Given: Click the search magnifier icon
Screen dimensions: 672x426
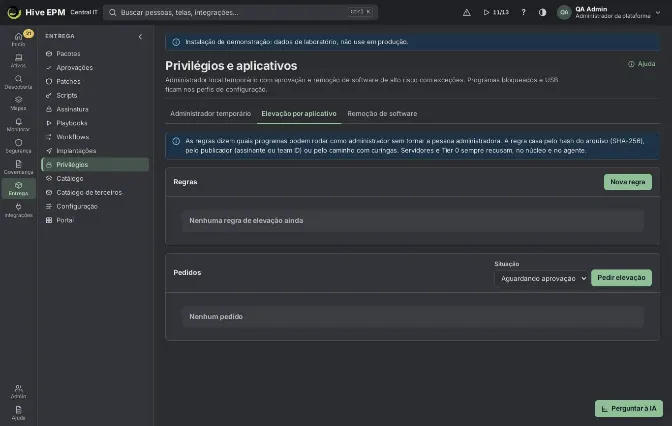Looking at the screenshot, I should point(112,12).
